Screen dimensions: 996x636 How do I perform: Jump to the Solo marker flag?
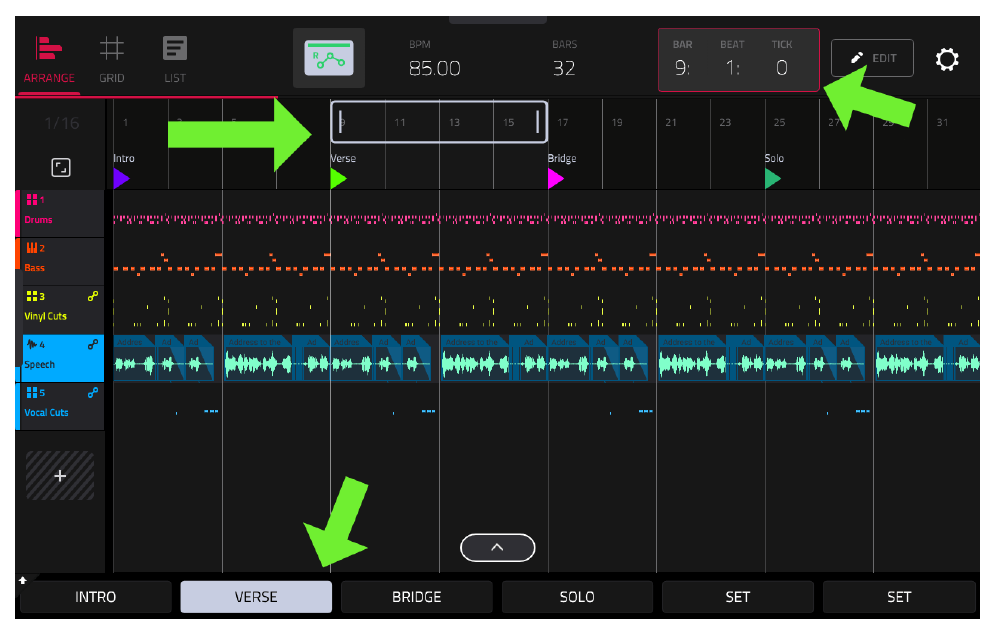772,179
